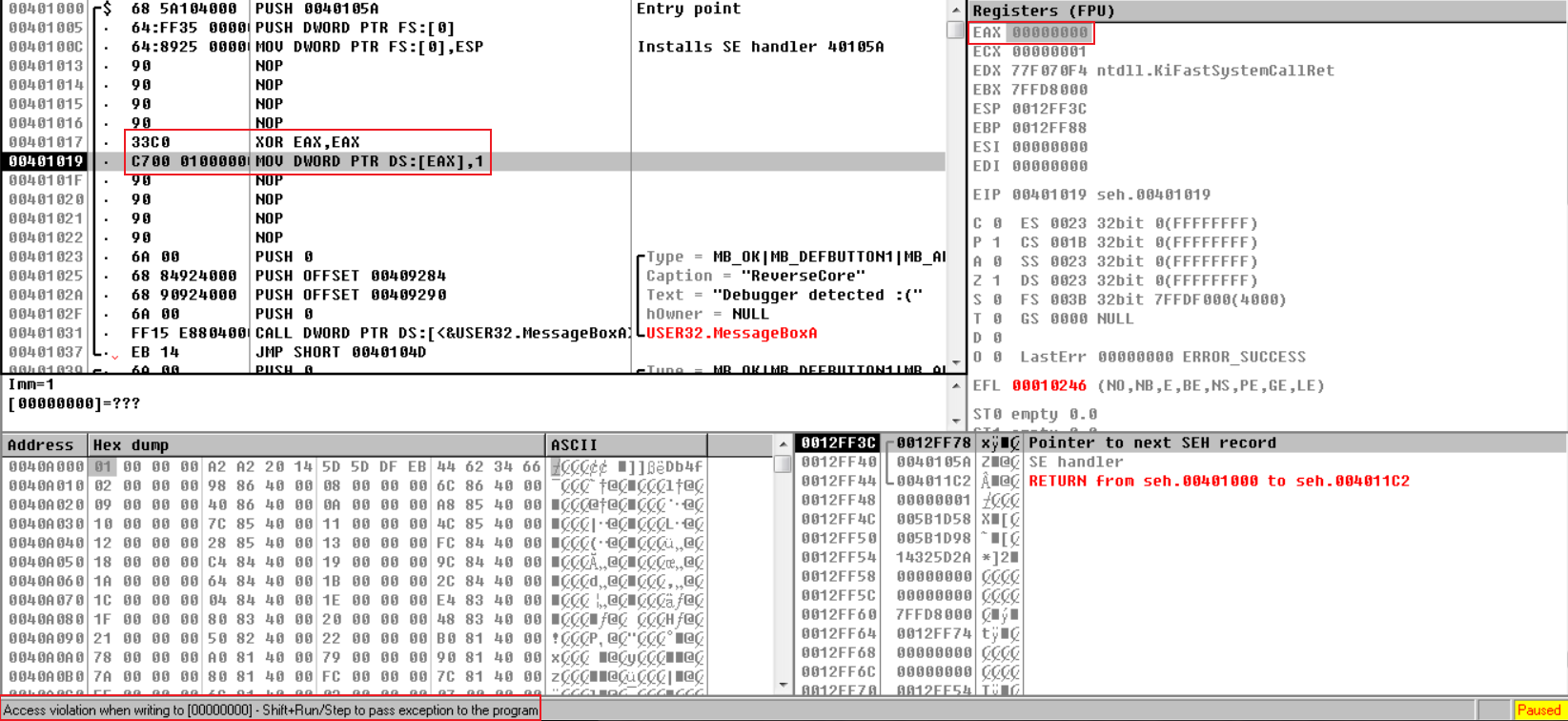Click the Registers (FPU) header bar

click(1268, 10)
